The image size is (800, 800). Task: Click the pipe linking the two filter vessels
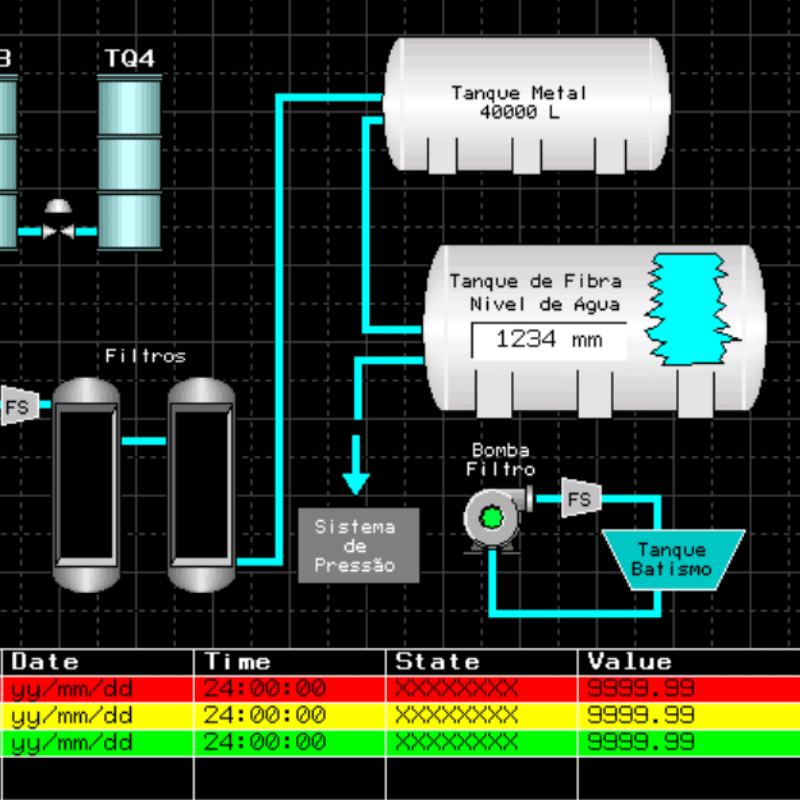point(144,441)
